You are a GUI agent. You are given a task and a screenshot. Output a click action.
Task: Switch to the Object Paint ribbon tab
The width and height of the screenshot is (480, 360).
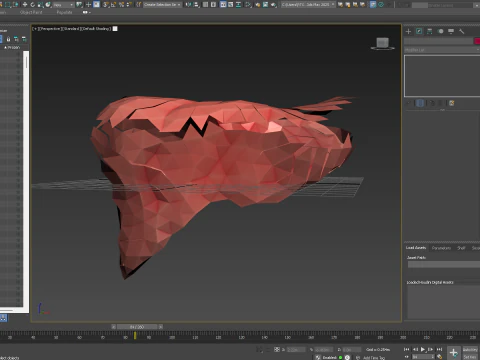[31, 12]
